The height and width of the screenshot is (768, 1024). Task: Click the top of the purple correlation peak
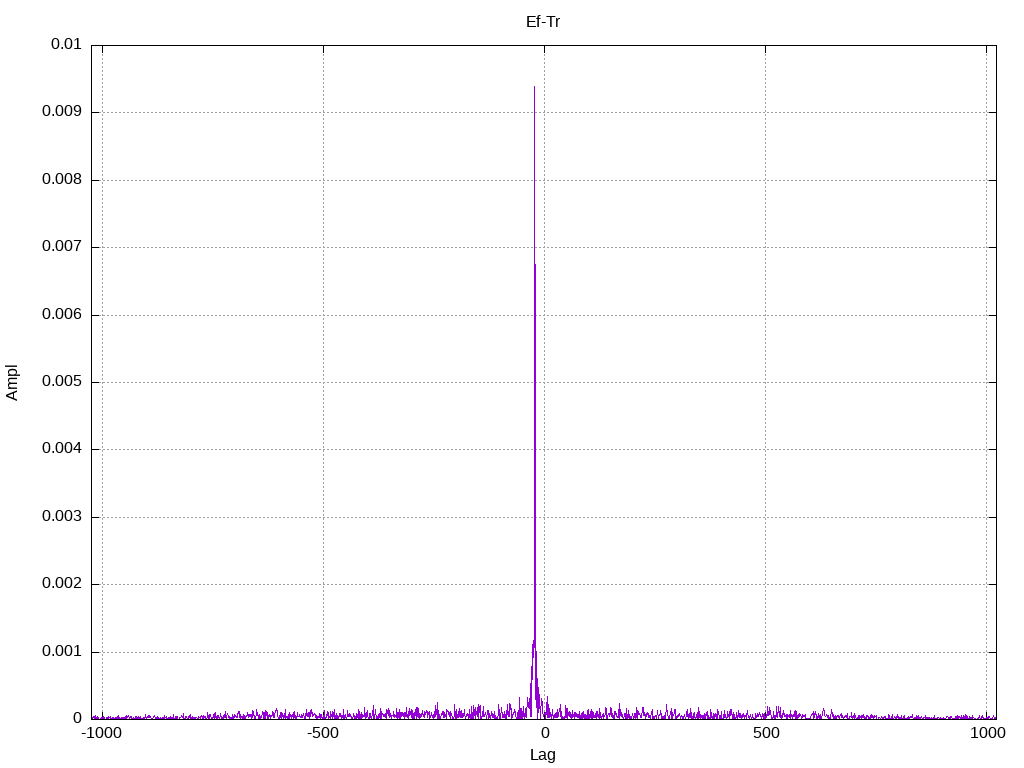(x=534, y=87)
